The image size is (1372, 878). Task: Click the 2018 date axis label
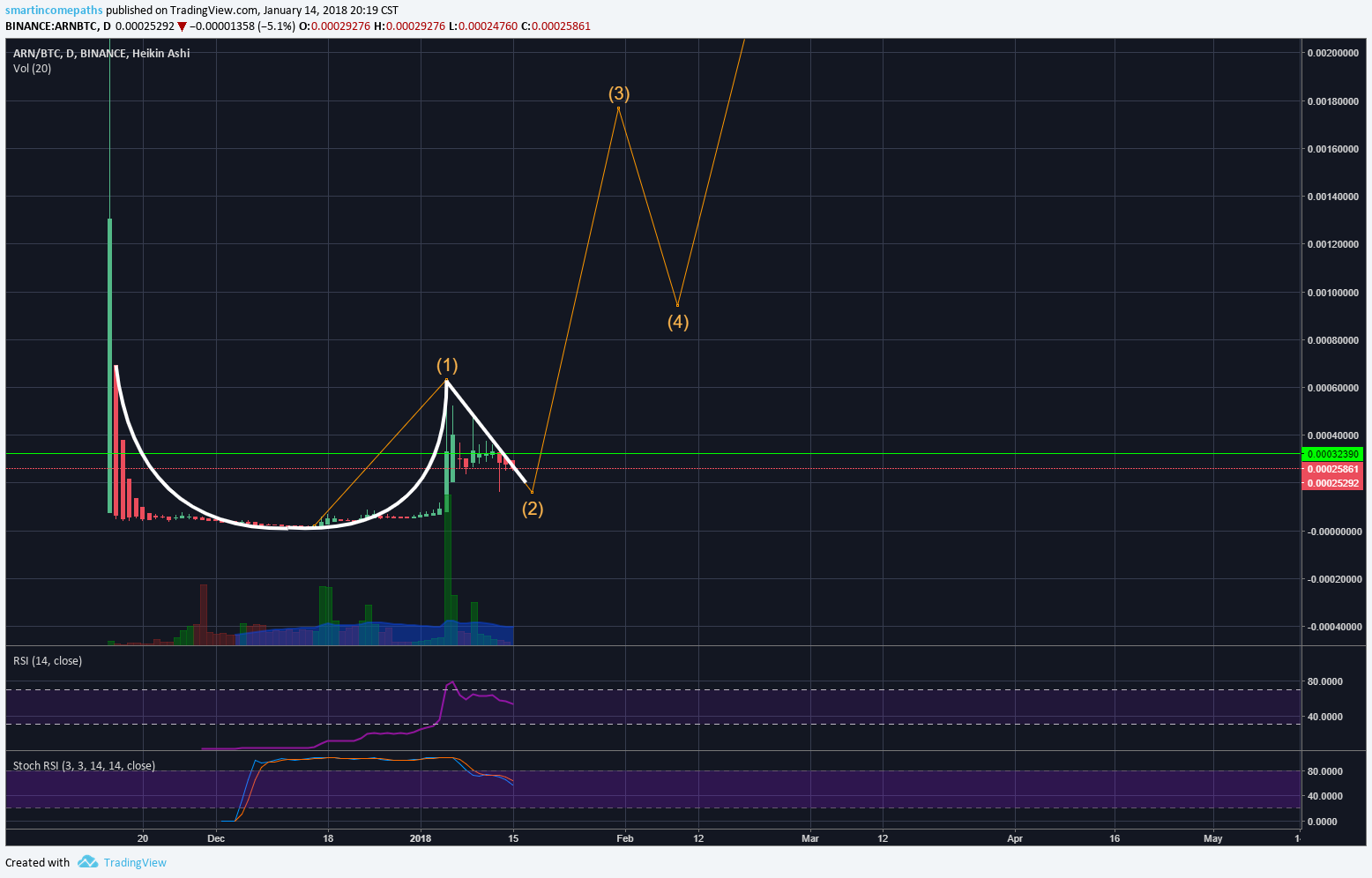pos(421,838)
